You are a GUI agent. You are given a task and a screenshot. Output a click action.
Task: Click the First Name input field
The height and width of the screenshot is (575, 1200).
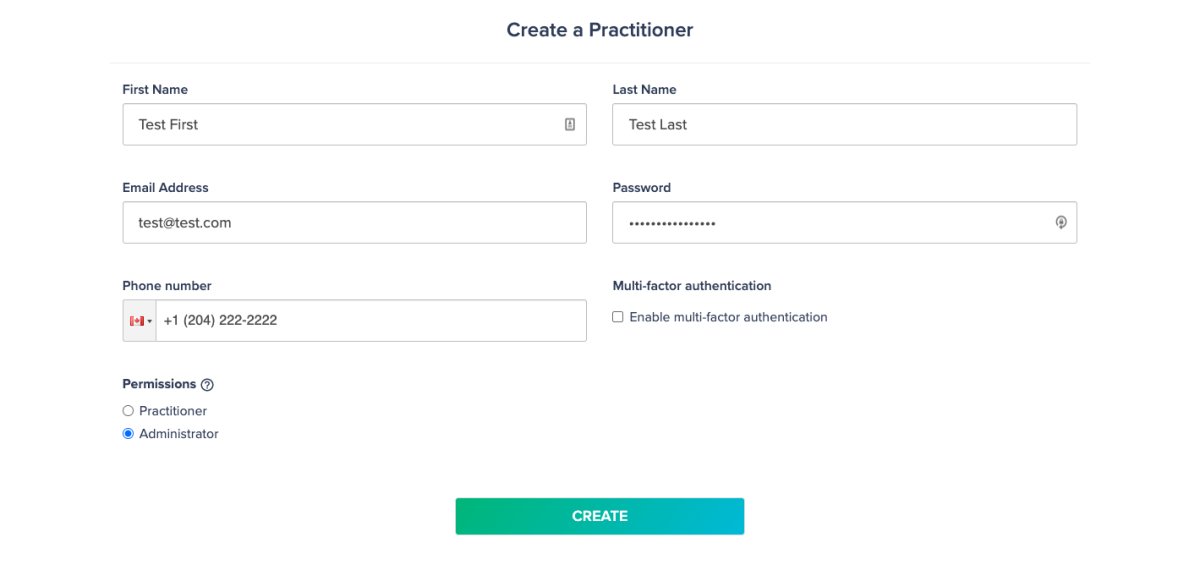tap(354, 124)
